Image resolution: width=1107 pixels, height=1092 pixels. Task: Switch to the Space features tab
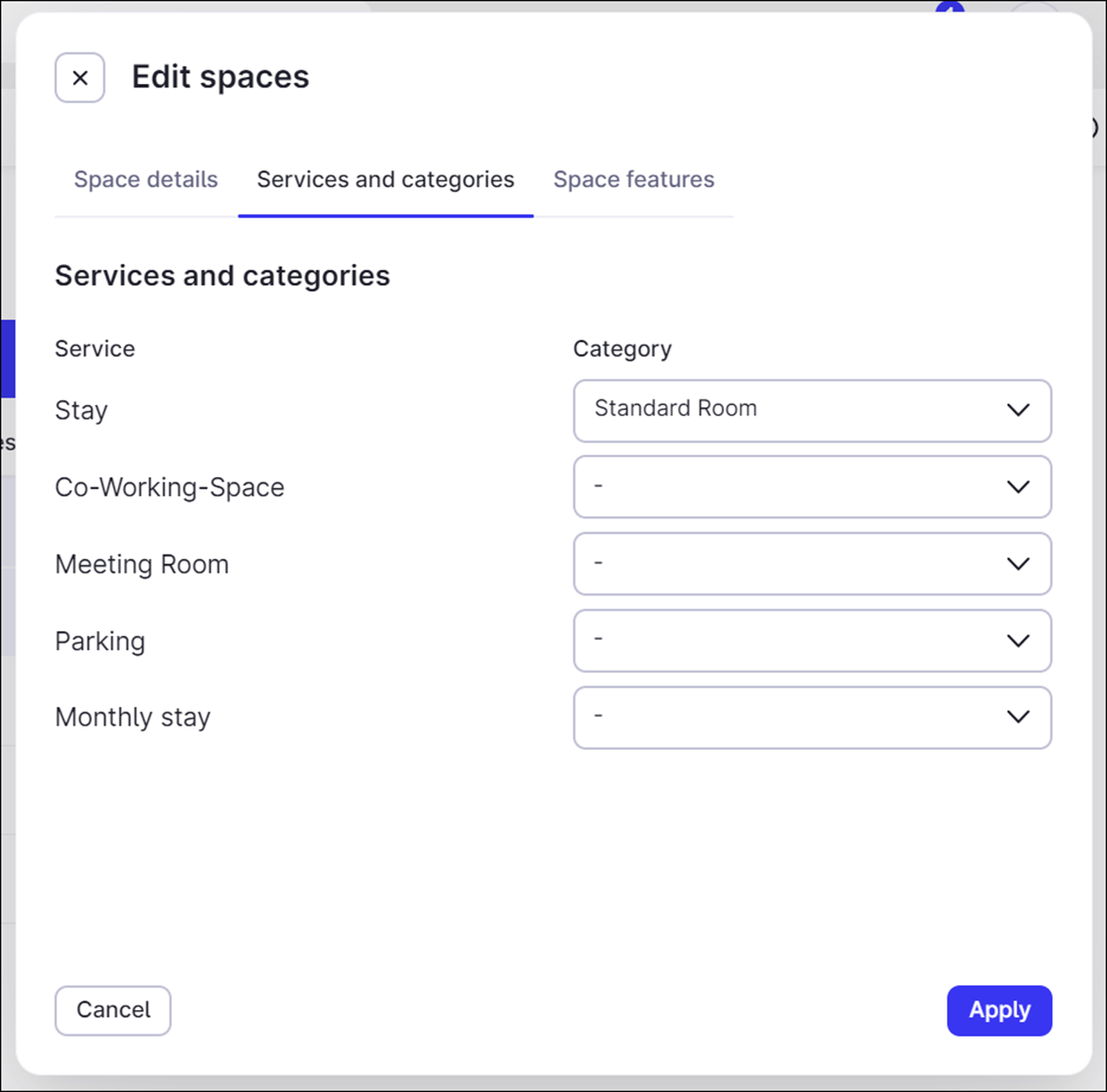tap(633, 179)
